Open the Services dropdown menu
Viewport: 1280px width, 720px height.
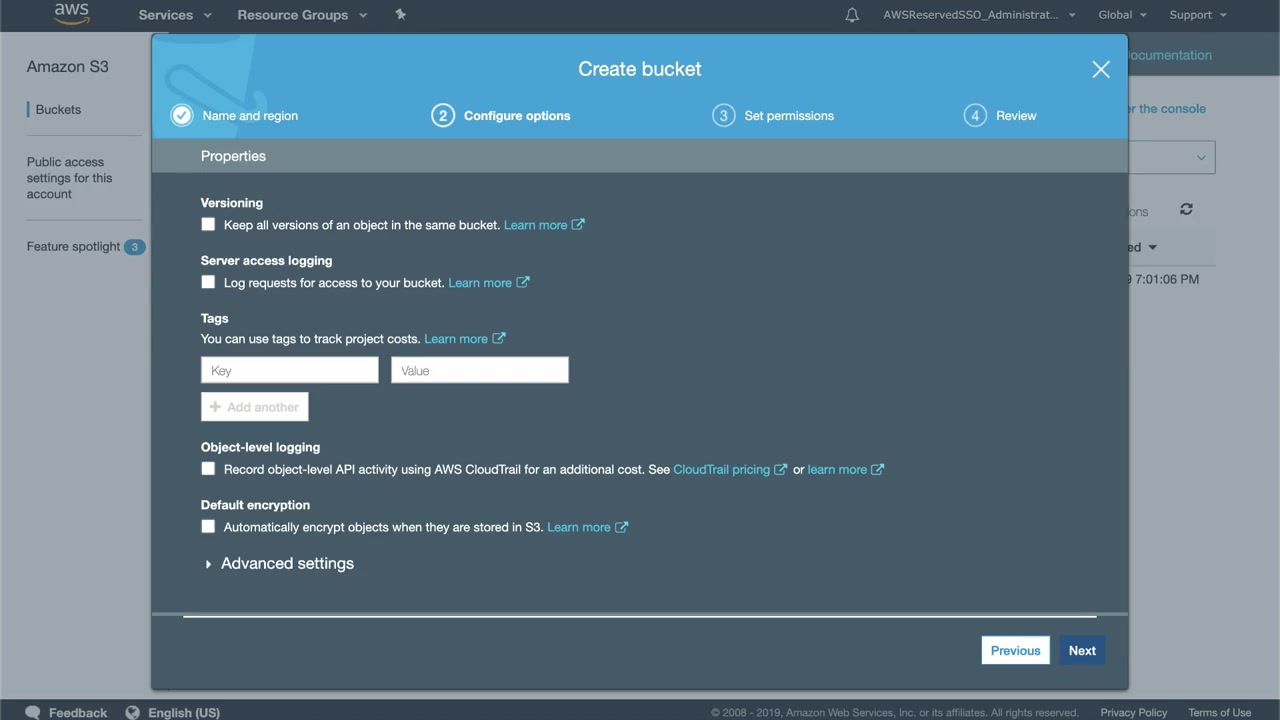pos(175,15)
